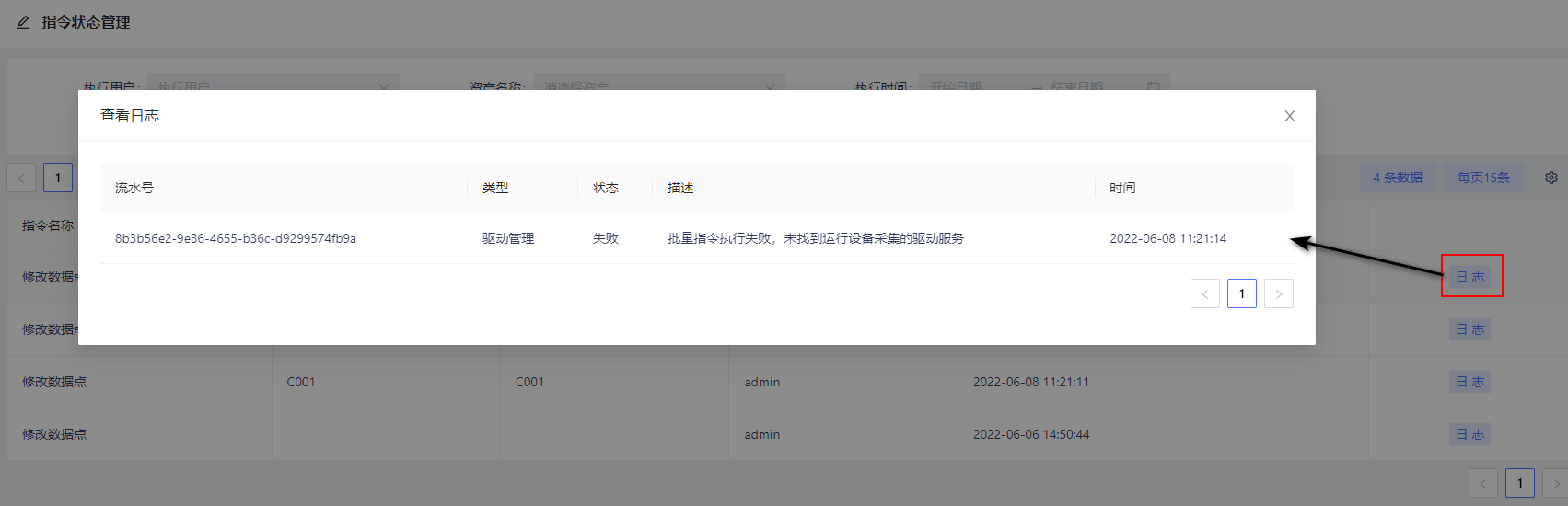
Task: Open 日志 for the 11:21:11 row
Action: point(1470,382)
